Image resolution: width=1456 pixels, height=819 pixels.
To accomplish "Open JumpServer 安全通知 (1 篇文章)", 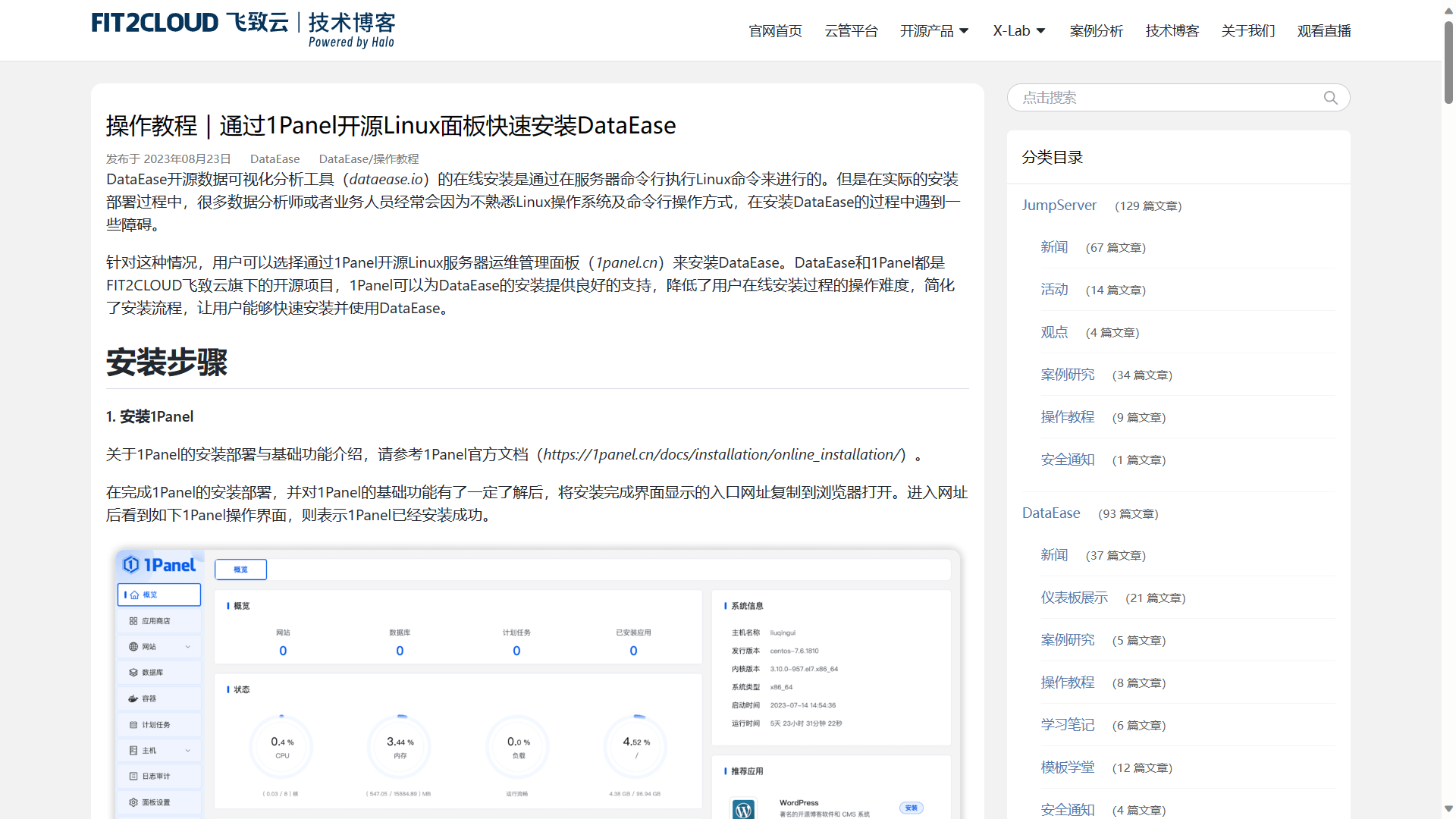I will pos(1068,460).
